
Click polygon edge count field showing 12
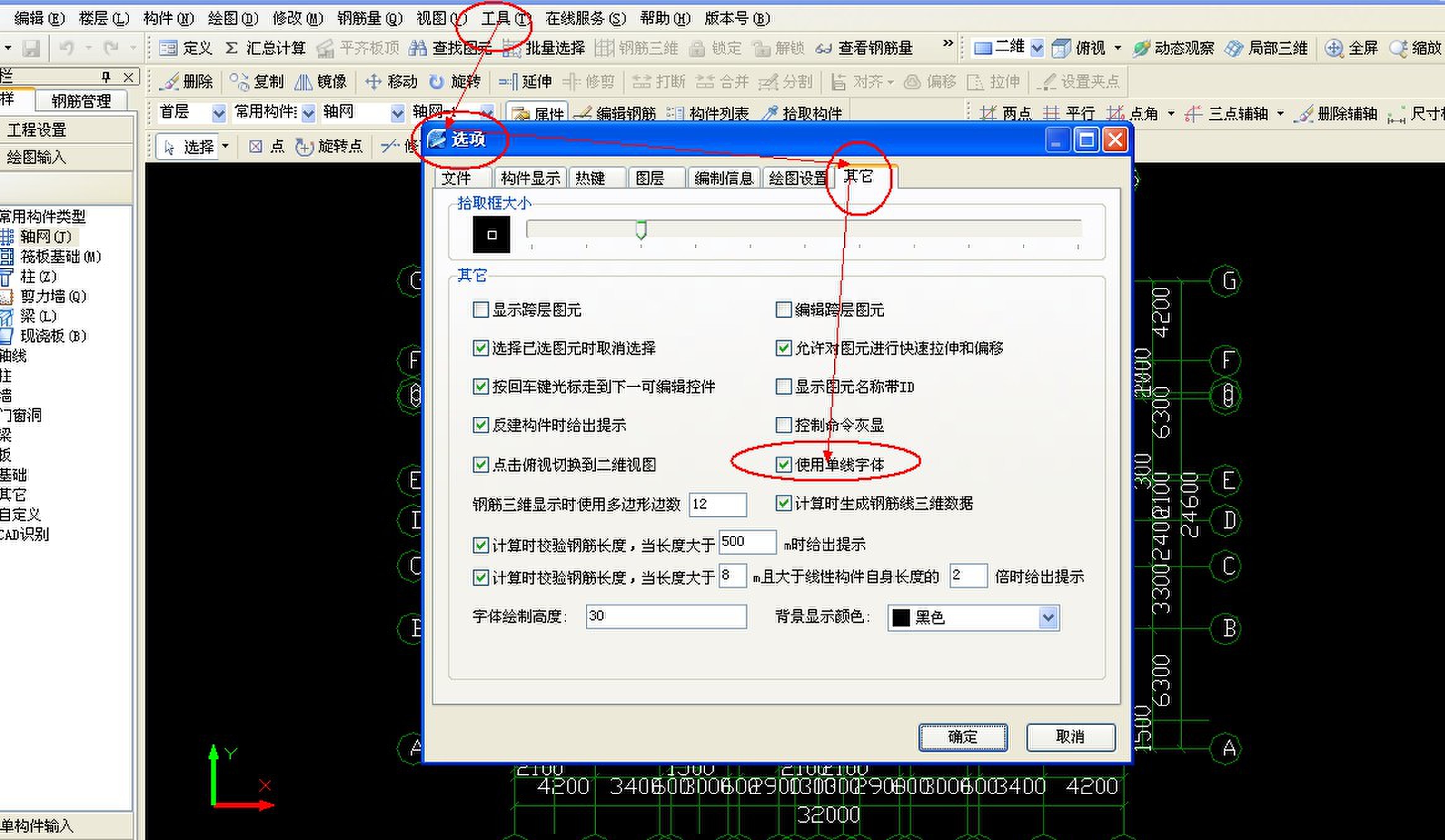[718, 504]
